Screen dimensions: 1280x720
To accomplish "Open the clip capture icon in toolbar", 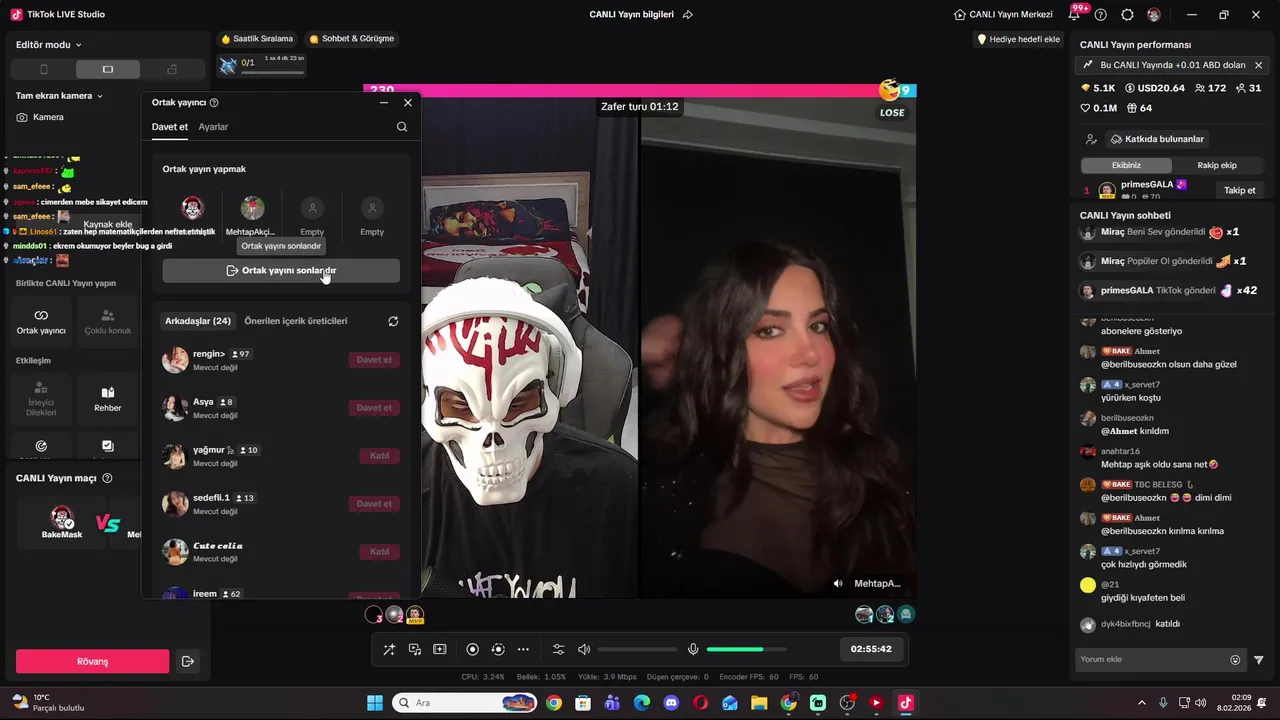I will [x=440, y=649].
